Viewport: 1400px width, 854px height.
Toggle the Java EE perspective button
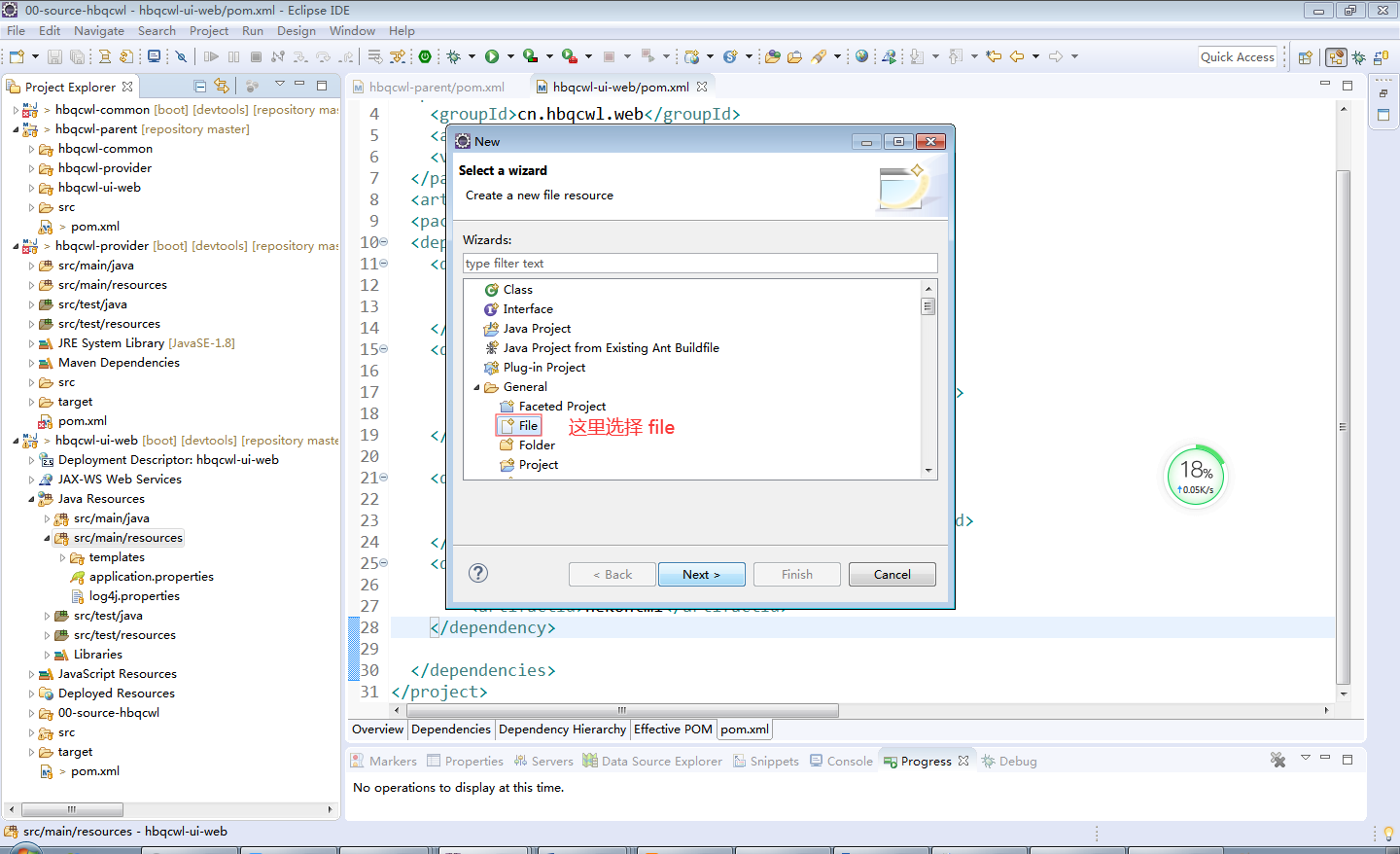tap(1336, 57)
